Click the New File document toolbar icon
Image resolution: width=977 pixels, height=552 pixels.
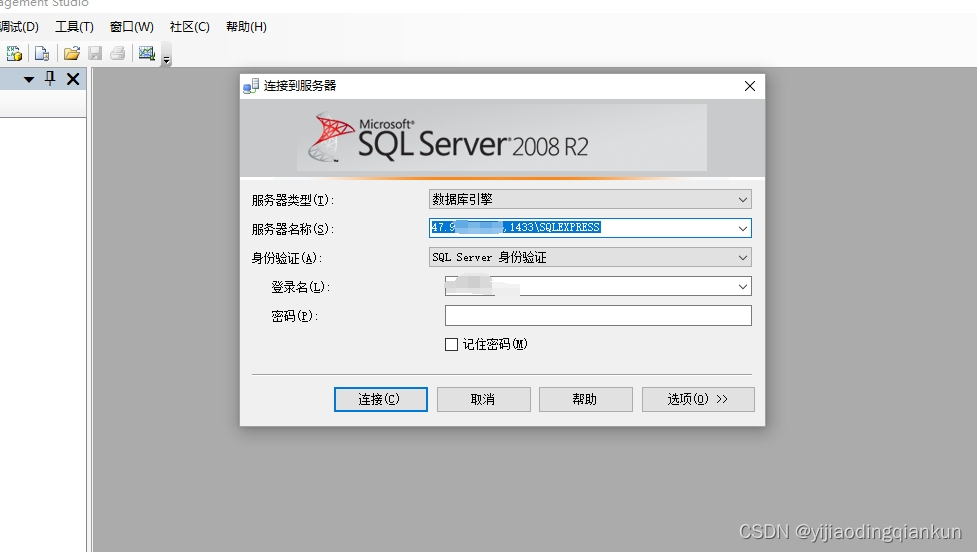tap(42, 54)
